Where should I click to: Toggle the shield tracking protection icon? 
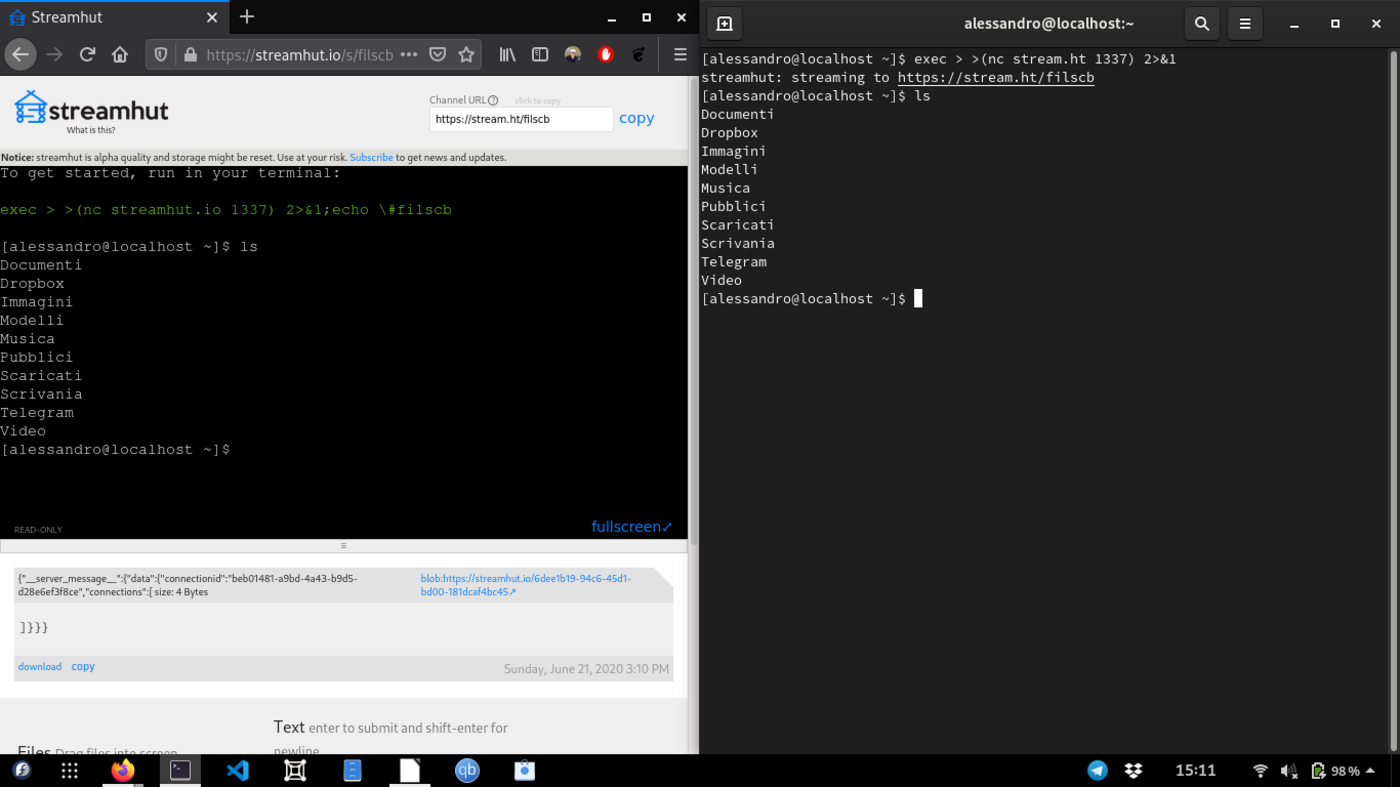pyautogui.click(x=160, y=55)
